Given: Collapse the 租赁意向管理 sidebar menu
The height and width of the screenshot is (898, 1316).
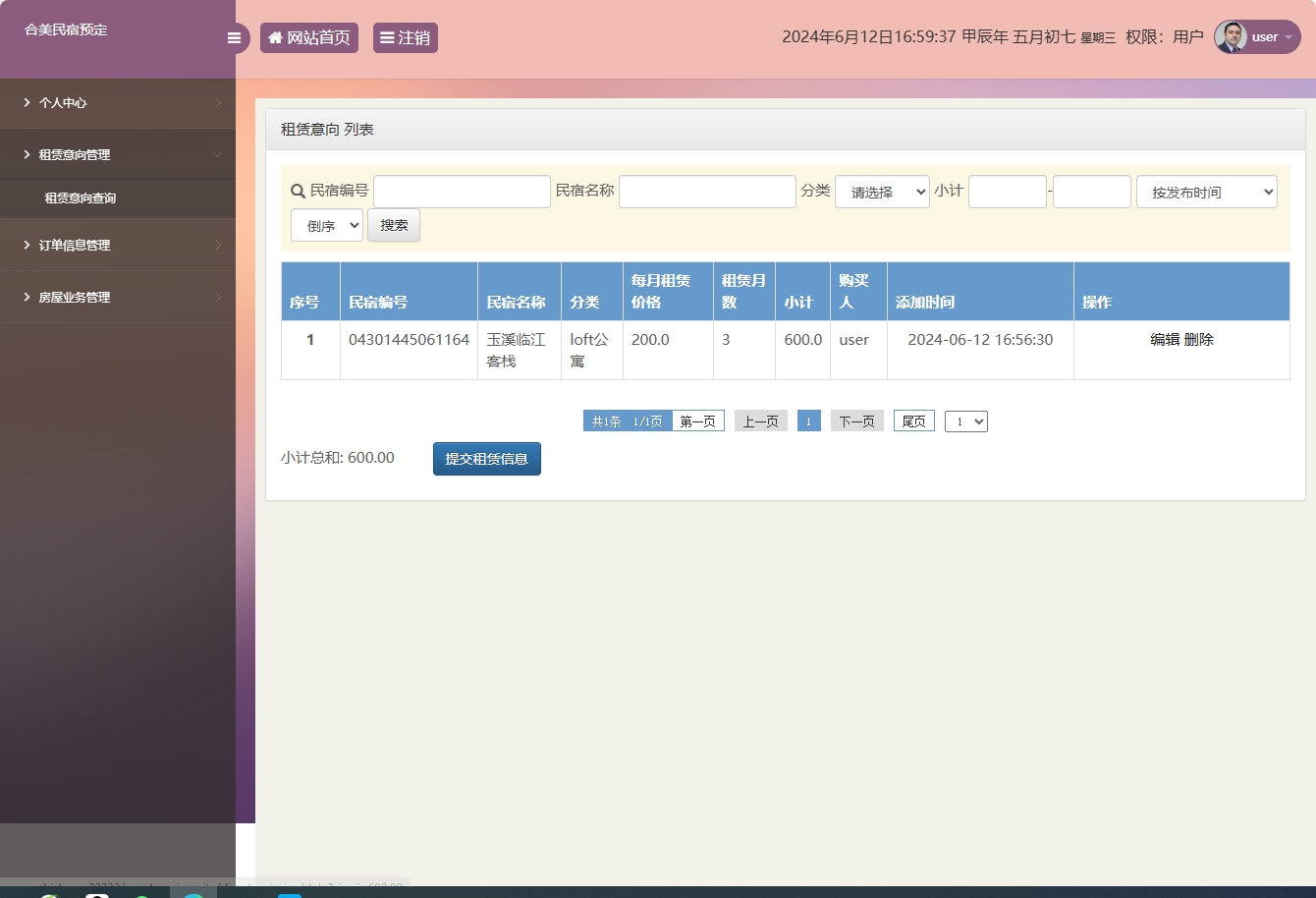Looking at the screenshot, I should point(118,154).
